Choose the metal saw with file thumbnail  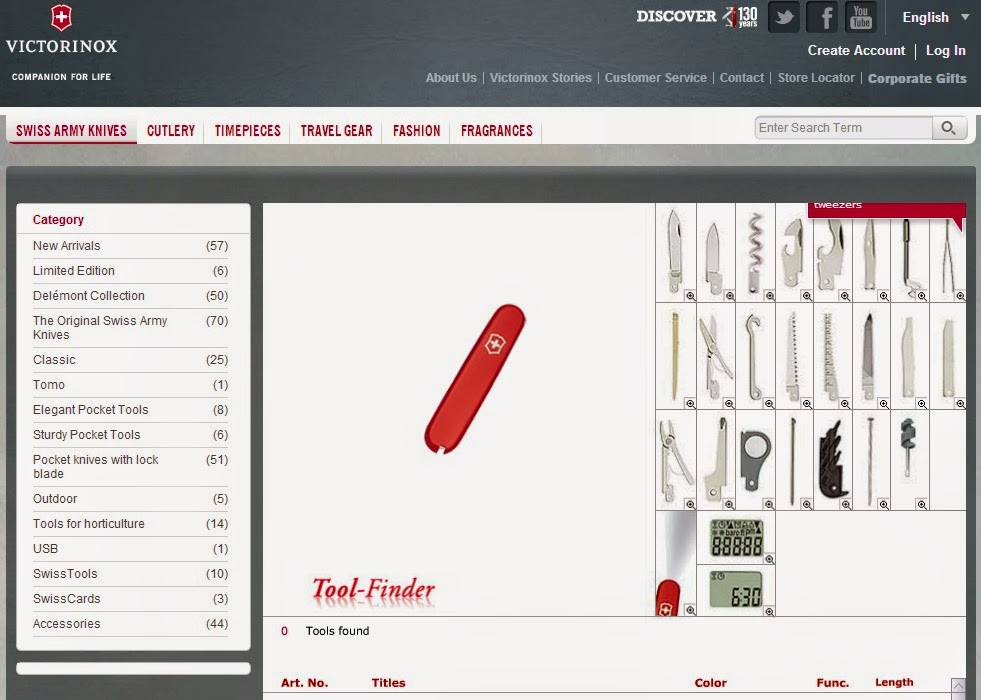[x=832, y=357]
